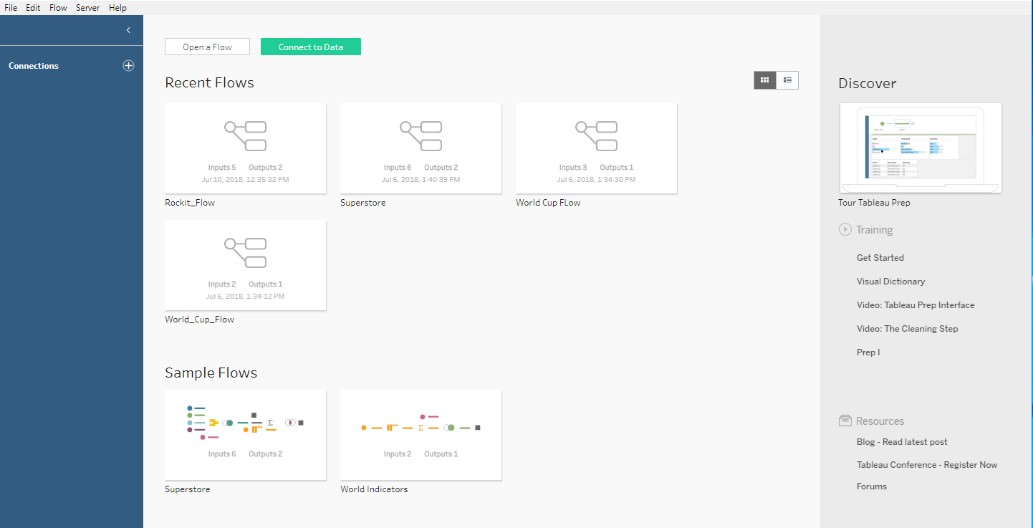Click the Sample Flows heading
This screenshot has width=1033, height=528.
[211, 373]
